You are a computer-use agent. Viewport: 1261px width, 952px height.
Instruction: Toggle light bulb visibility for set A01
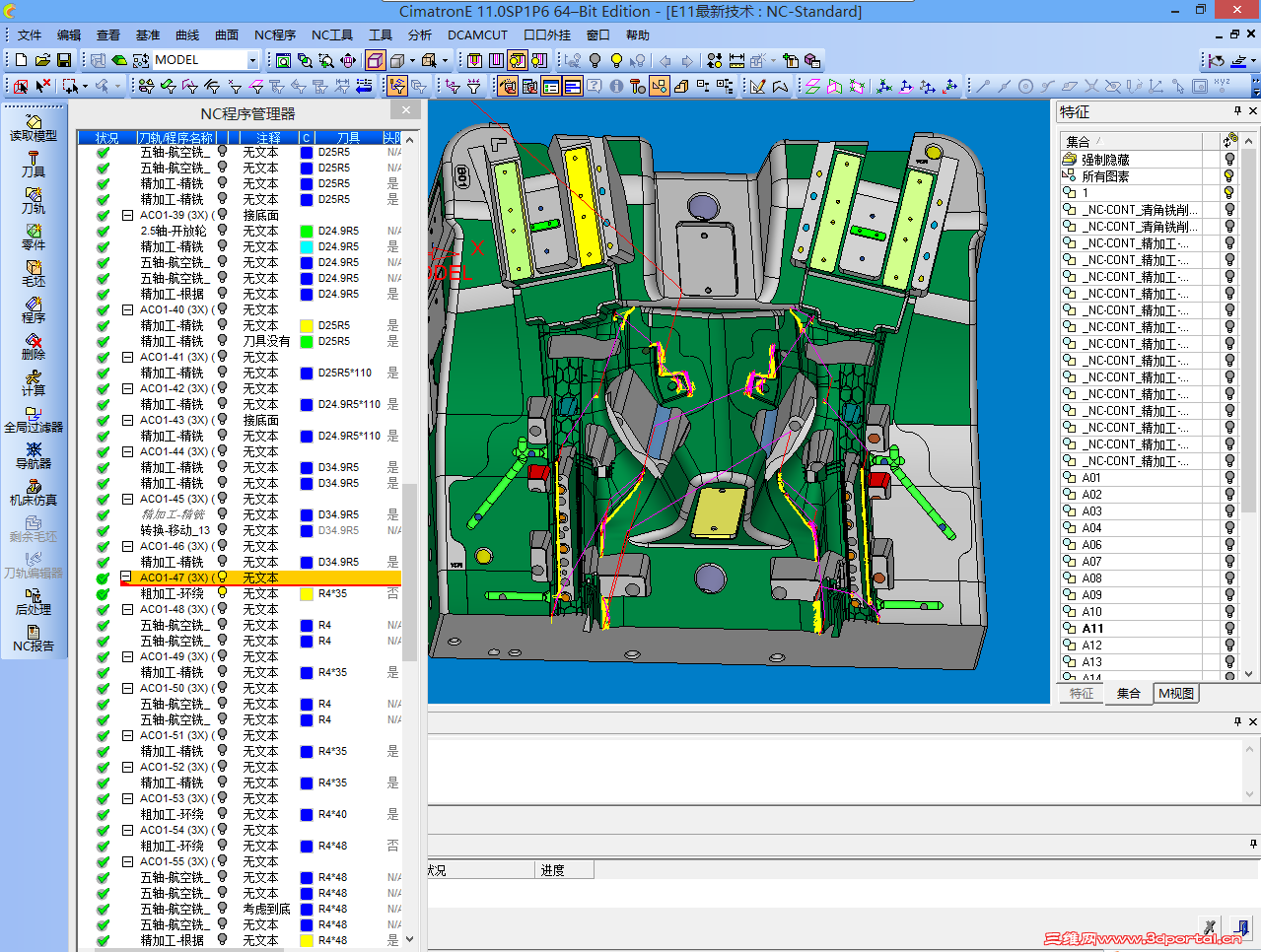[x=1229, y=478]
